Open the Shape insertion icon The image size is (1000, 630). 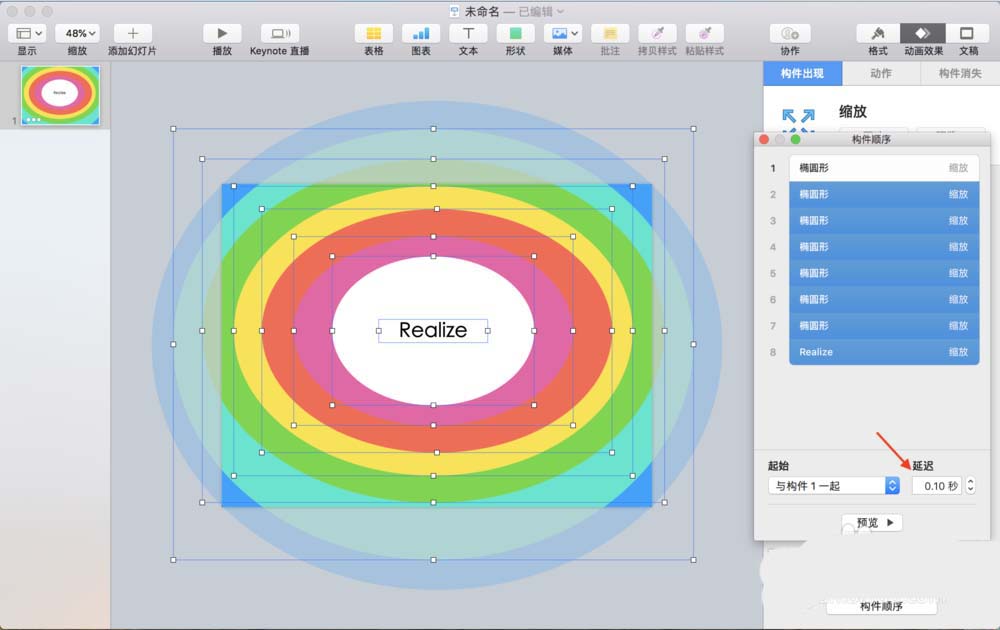tap(515, 34)
